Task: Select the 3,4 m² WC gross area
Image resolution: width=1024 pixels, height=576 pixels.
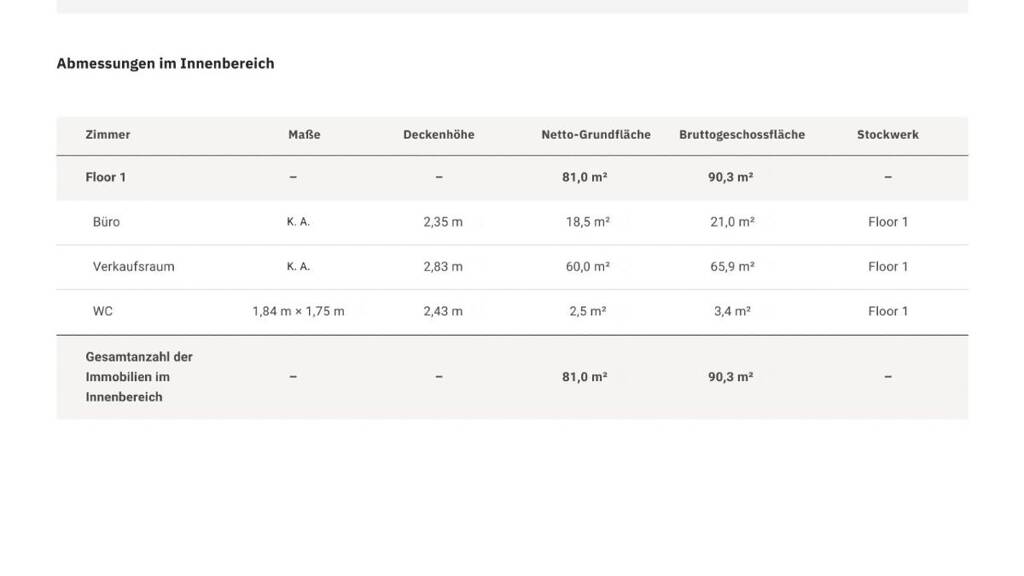Action: click(x=732, y=311)
